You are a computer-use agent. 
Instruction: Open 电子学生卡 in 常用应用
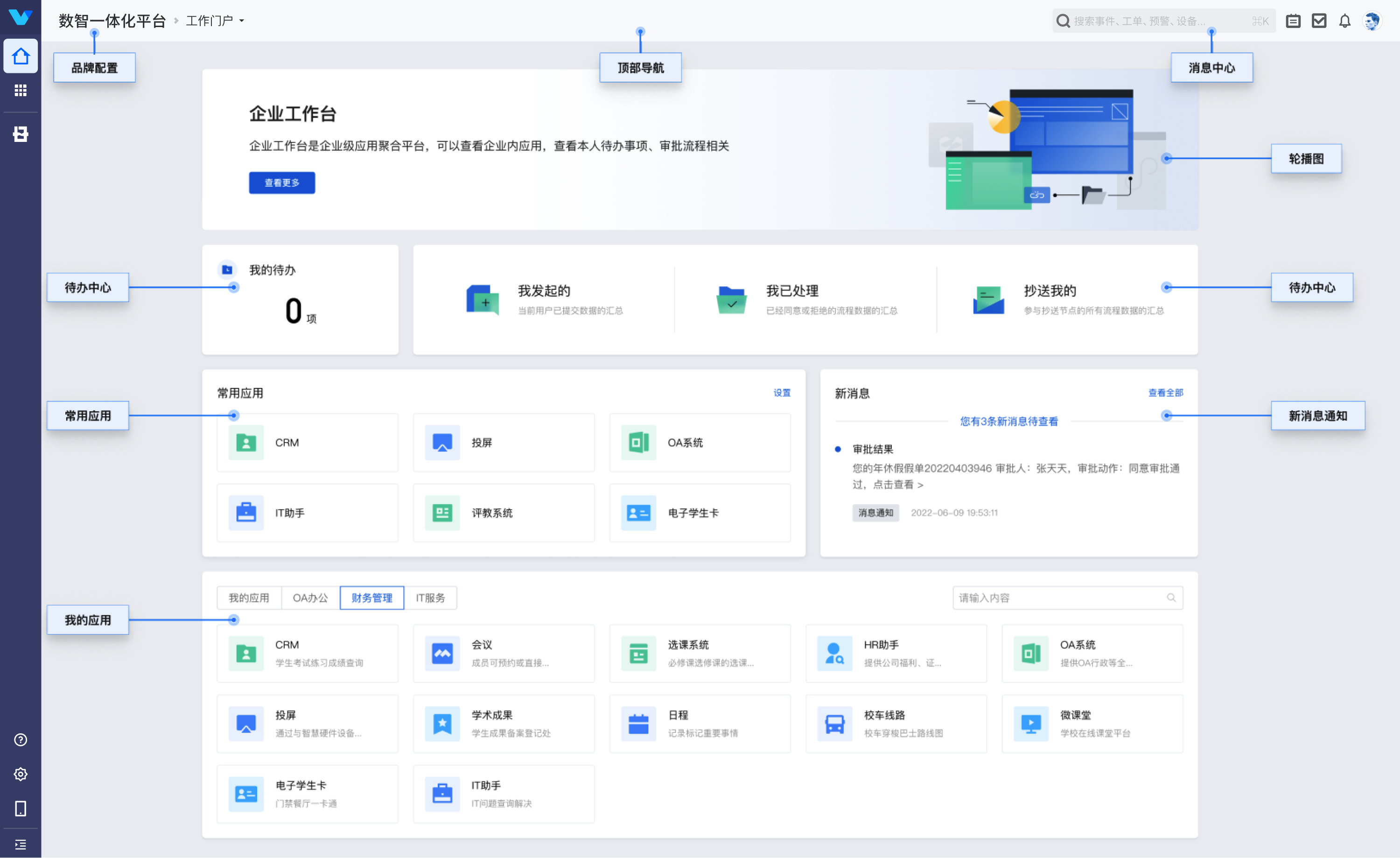coord(700,513)
